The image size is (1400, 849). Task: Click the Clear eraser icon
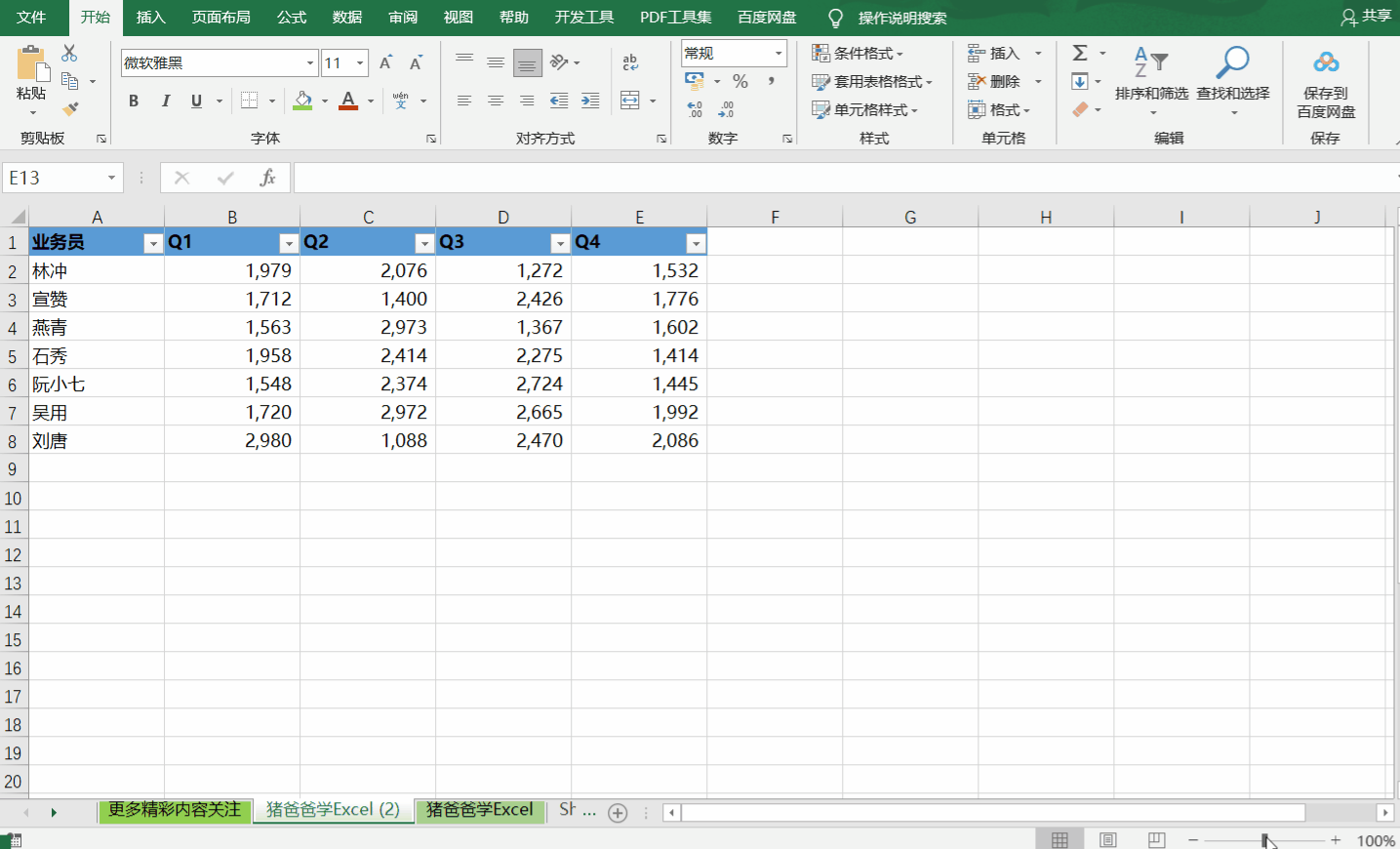[1080, 109]
